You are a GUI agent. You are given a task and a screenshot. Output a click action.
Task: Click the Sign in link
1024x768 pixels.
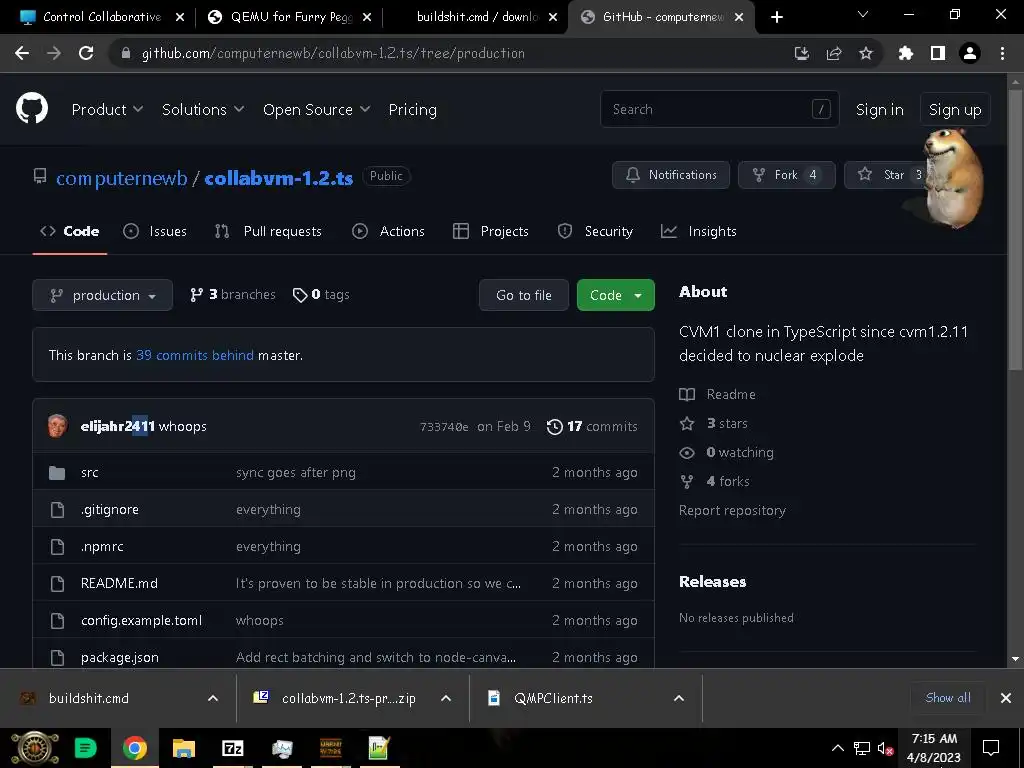tap(880, 110)
